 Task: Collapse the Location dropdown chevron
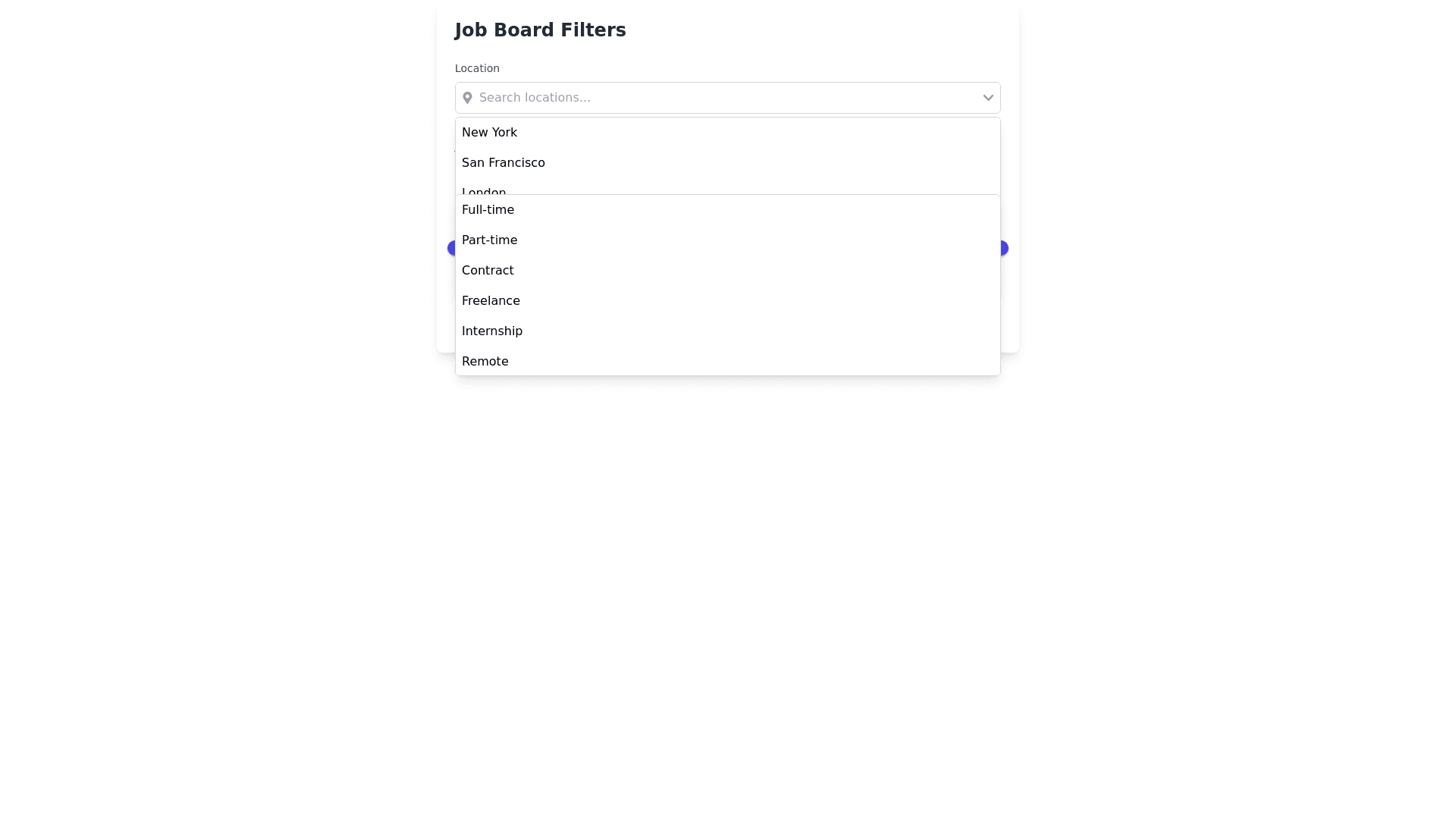pos(988,98)
